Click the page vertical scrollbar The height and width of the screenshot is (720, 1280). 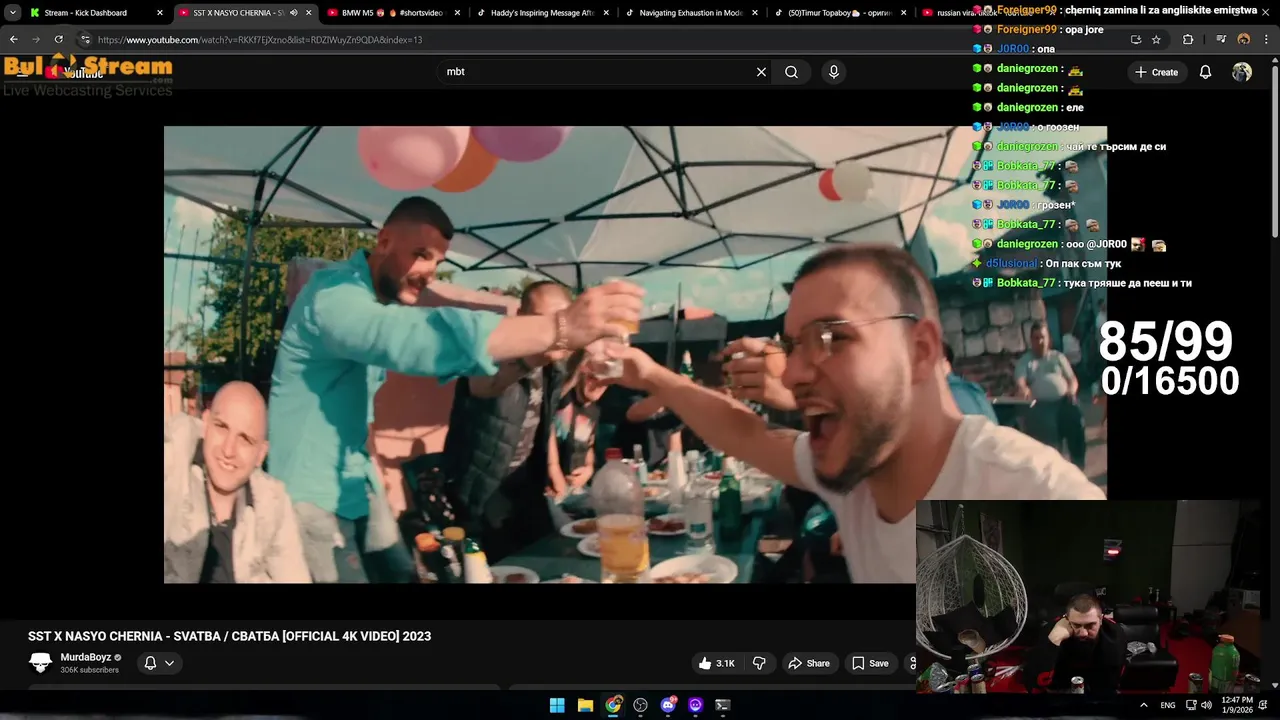pyautogui.click(x=1274, y=150)
